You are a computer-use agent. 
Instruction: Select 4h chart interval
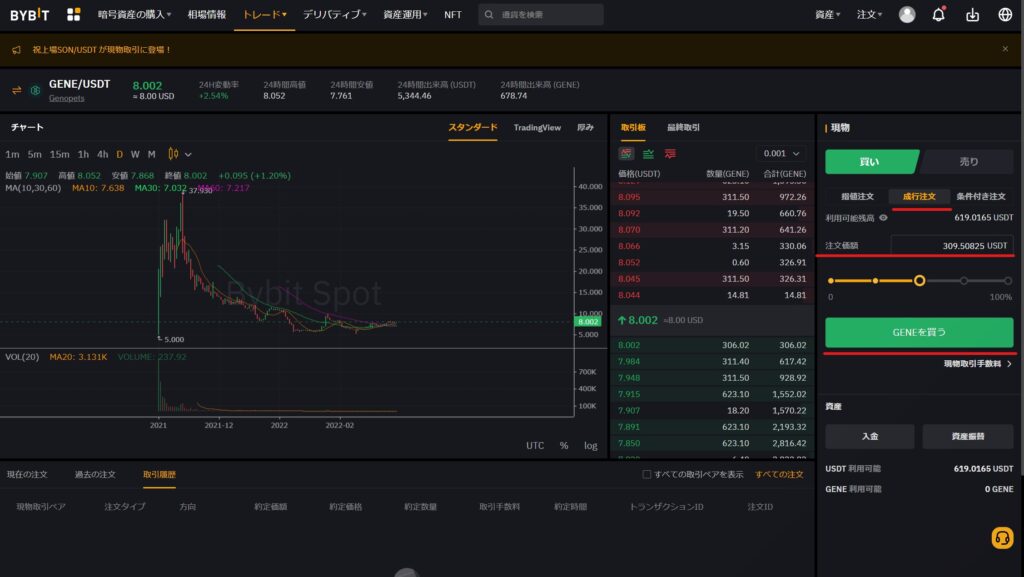tap(103, 154)
